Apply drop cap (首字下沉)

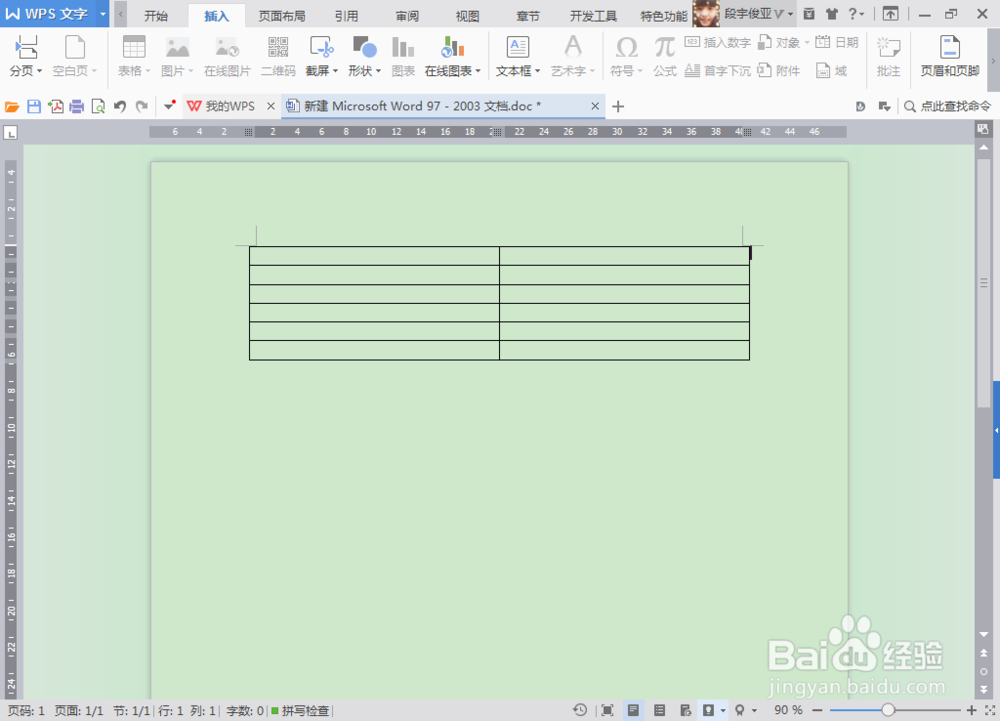[x=717, y=71]
